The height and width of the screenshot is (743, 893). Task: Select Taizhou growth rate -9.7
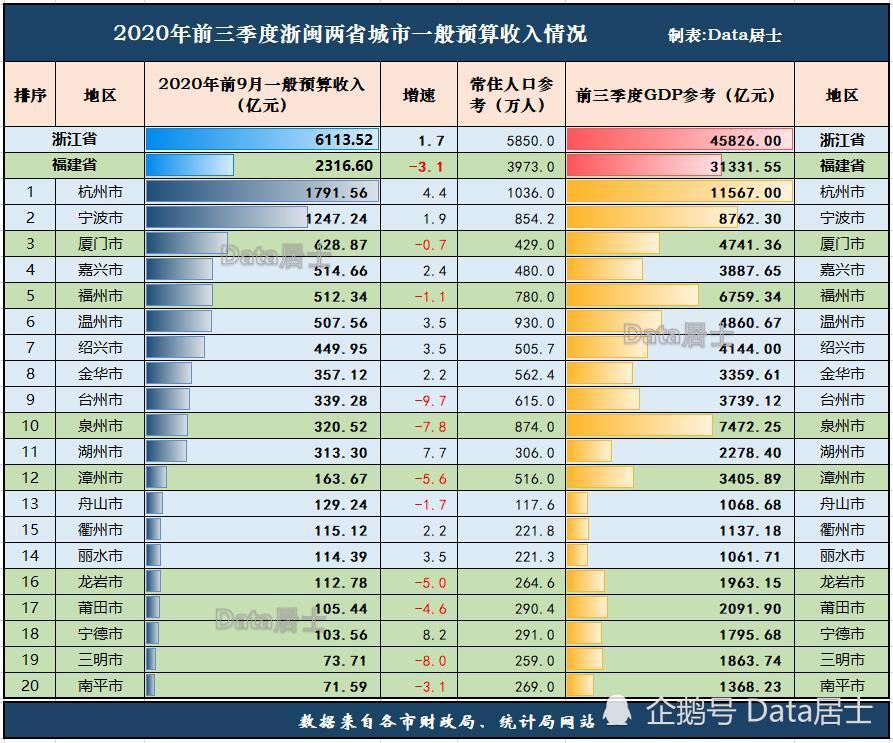431,401
